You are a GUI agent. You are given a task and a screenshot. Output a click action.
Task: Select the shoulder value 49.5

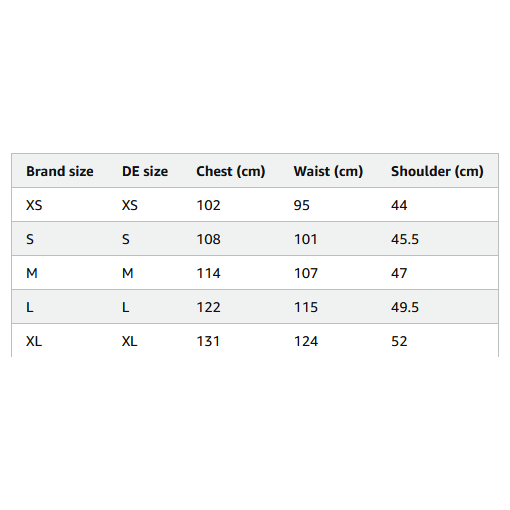pos(405,307)
